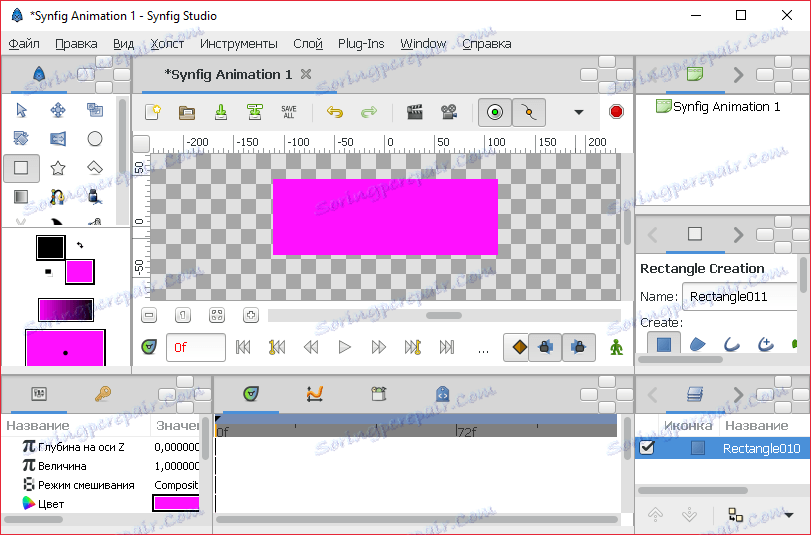Screen dimensions: 811x535
Task: Expand next tab arrow in Canvas Browser panel
Action: click(738, 75)
